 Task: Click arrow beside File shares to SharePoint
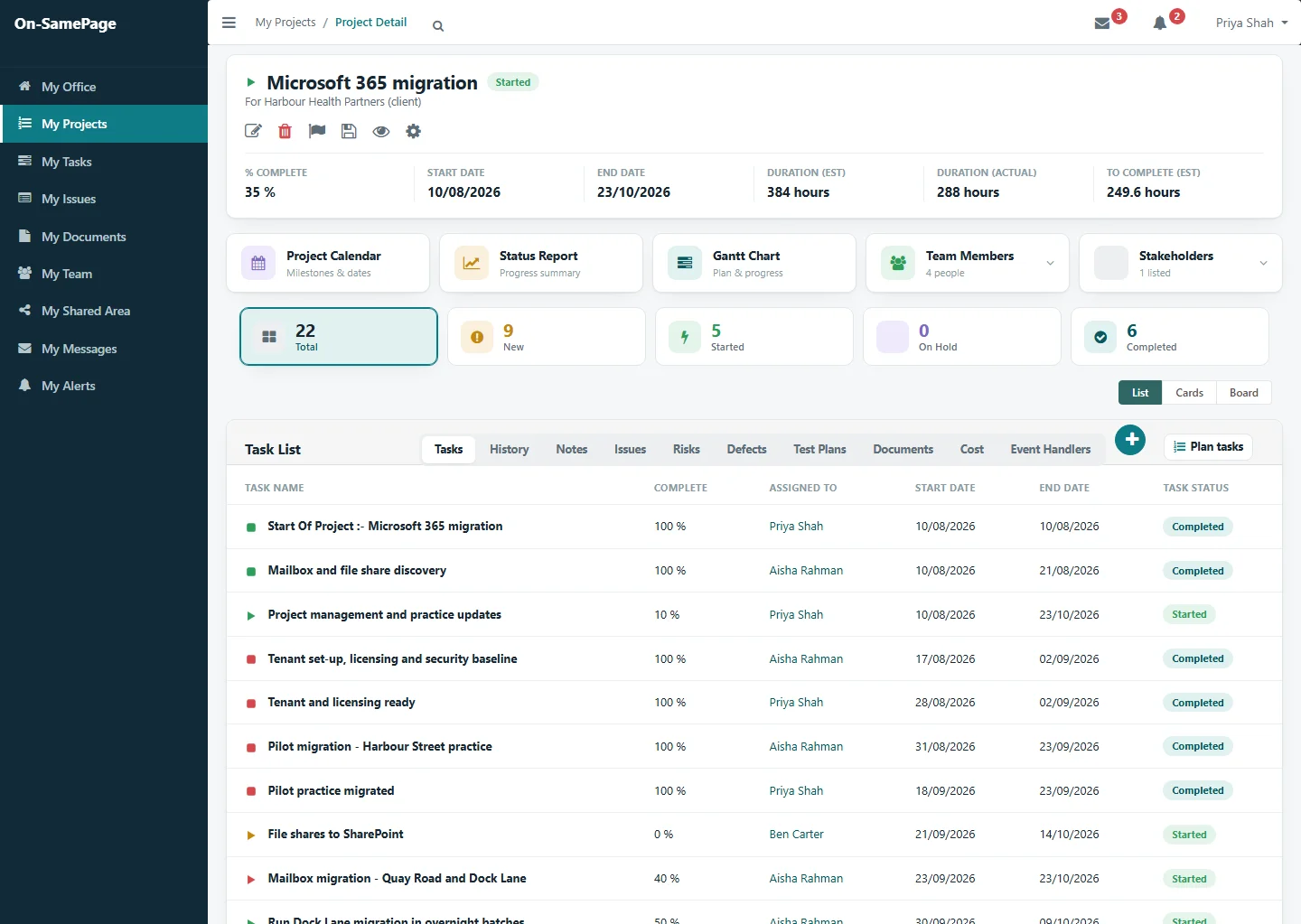(251, 835)
